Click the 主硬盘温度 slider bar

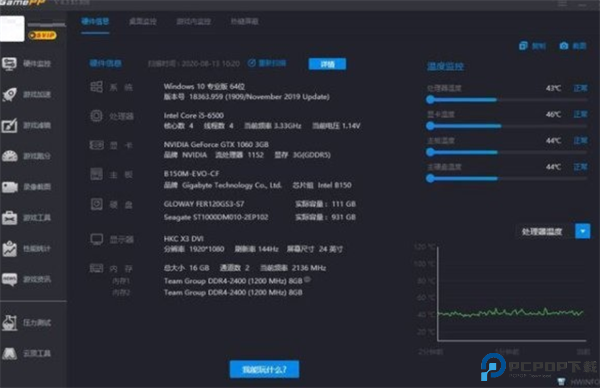507,178
